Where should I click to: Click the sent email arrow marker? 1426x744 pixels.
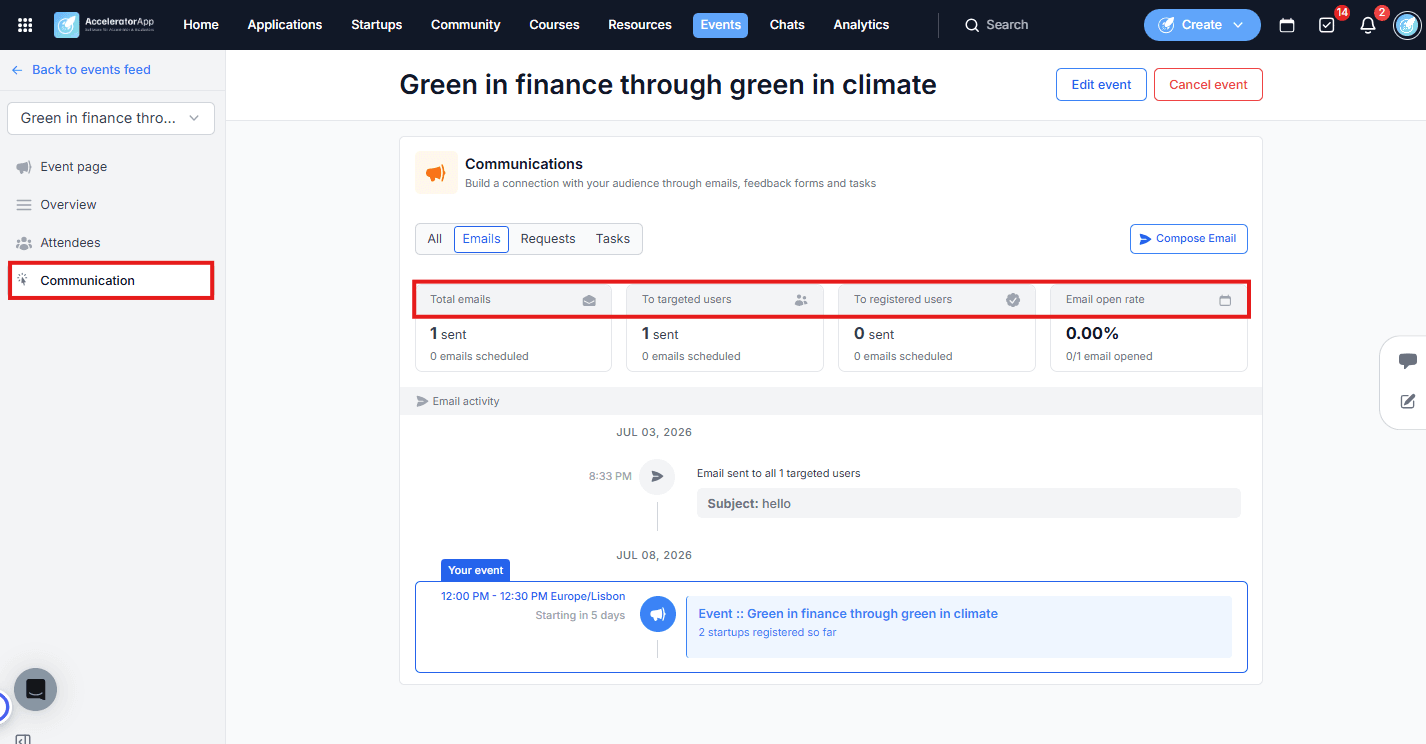click(x=657, y=477)
